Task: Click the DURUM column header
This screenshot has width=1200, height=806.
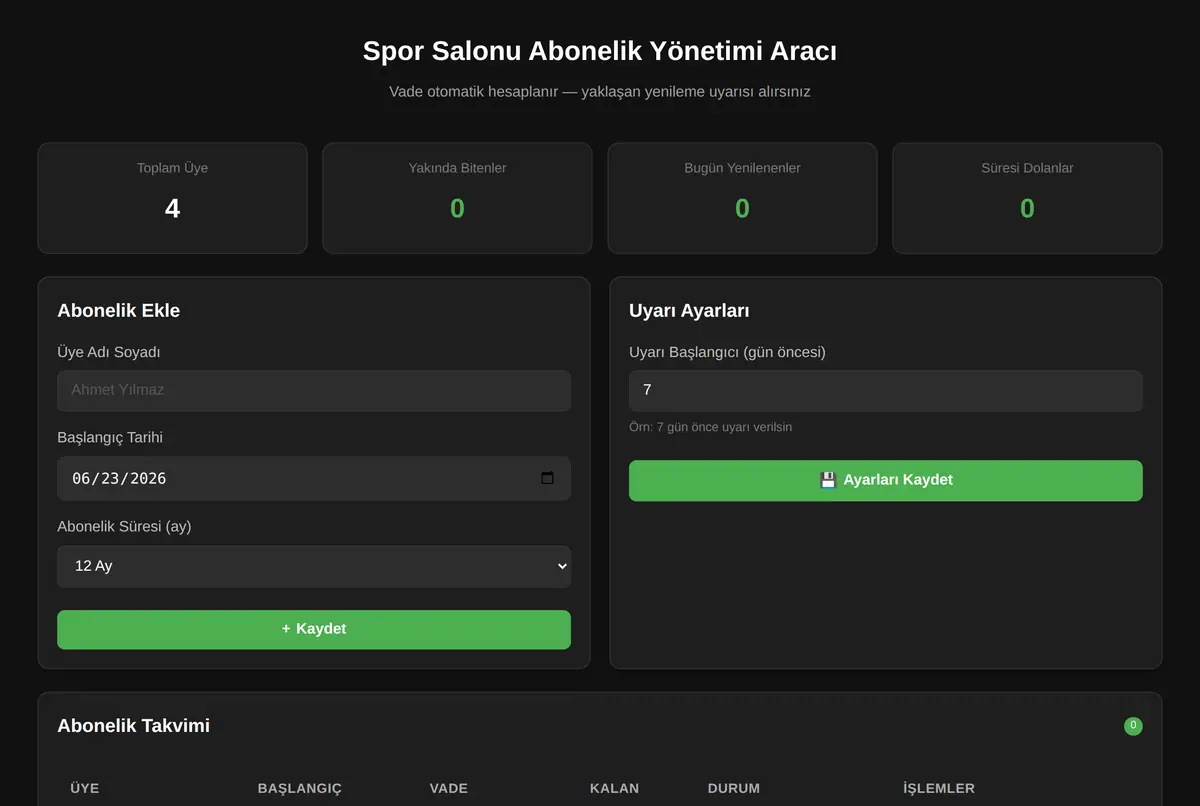Action: (x=734, y=788)
